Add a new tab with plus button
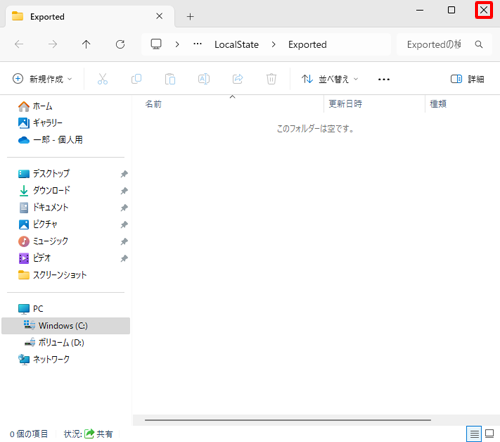500x442 pixels. tap(190, 16)
